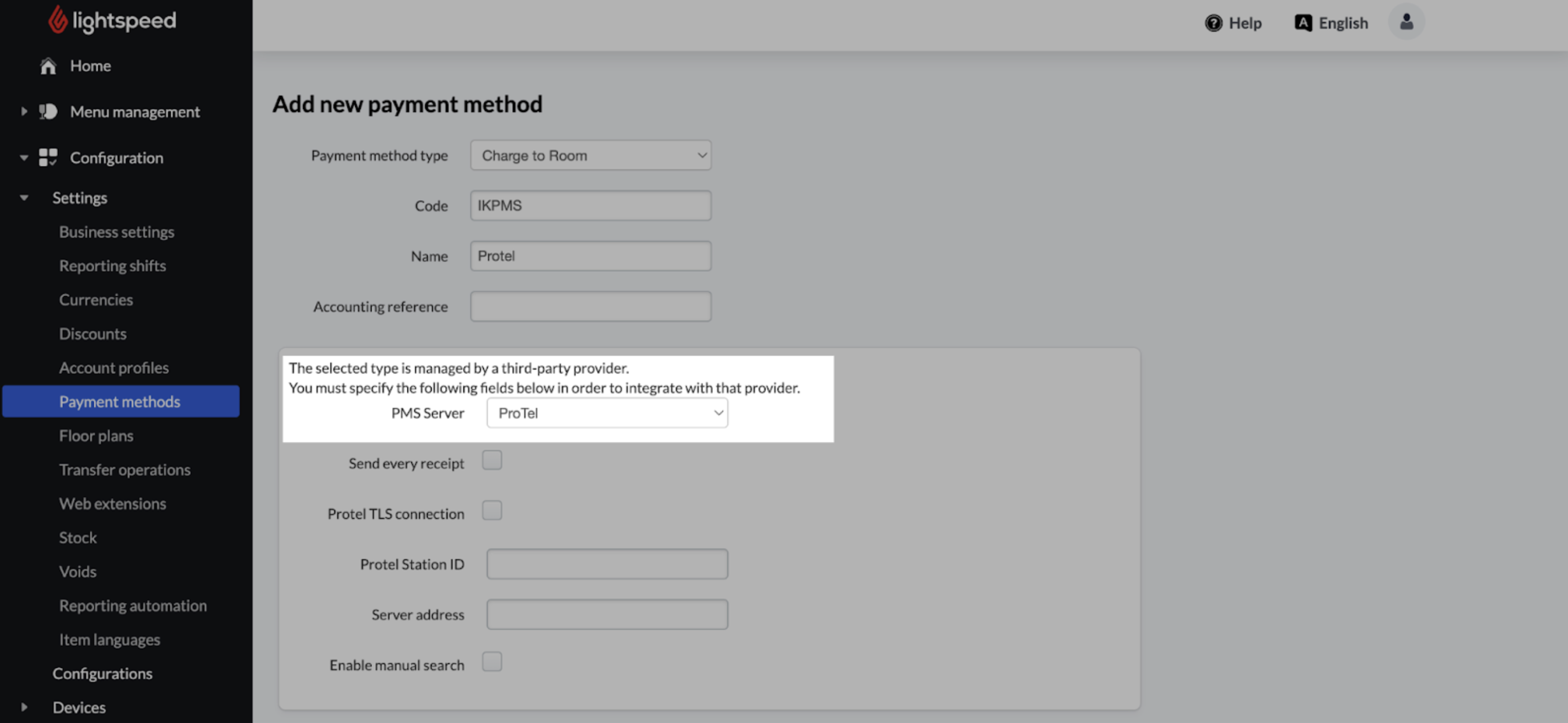Open the Payment method type dropdown
This screenshot has width=1568, height=723.
[x=590, y=155]
